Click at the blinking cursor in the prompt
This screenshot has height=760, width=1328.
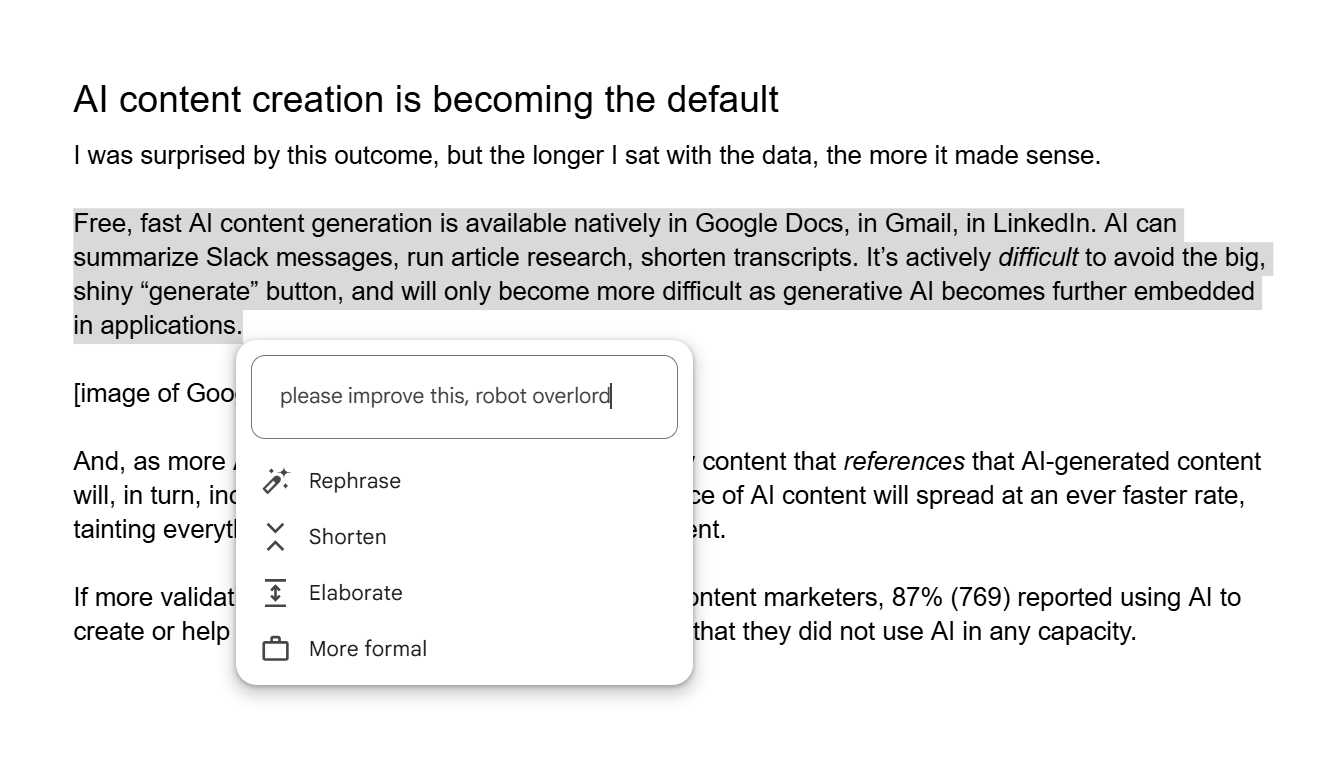[x=610, y=396]
